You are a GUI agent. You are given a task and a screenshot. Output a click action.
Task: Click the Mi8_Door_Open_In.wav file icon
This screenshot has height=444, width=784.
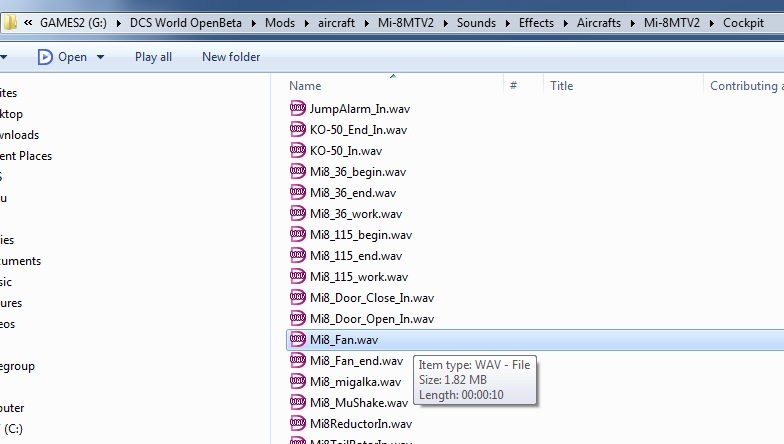tap(298, 318)
